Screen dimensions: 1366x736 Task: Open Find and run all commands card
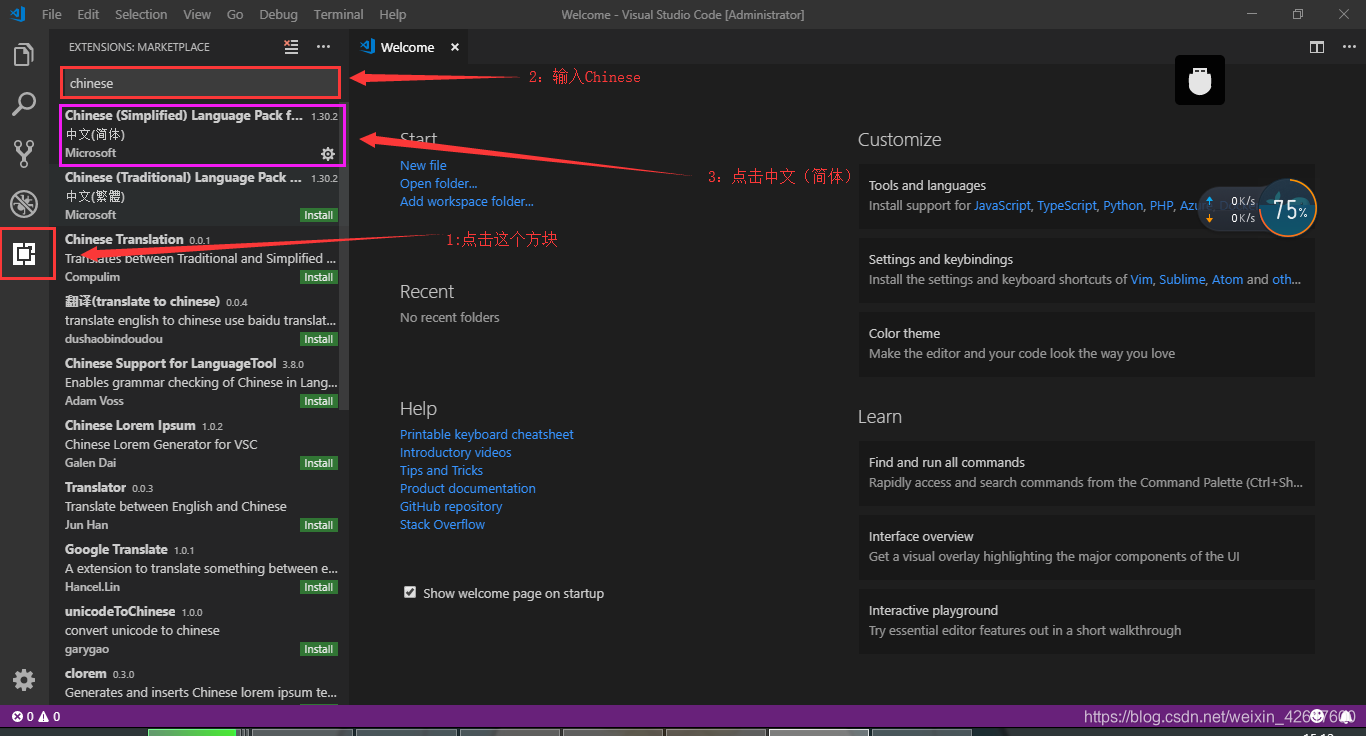[x=1086, y=473]
